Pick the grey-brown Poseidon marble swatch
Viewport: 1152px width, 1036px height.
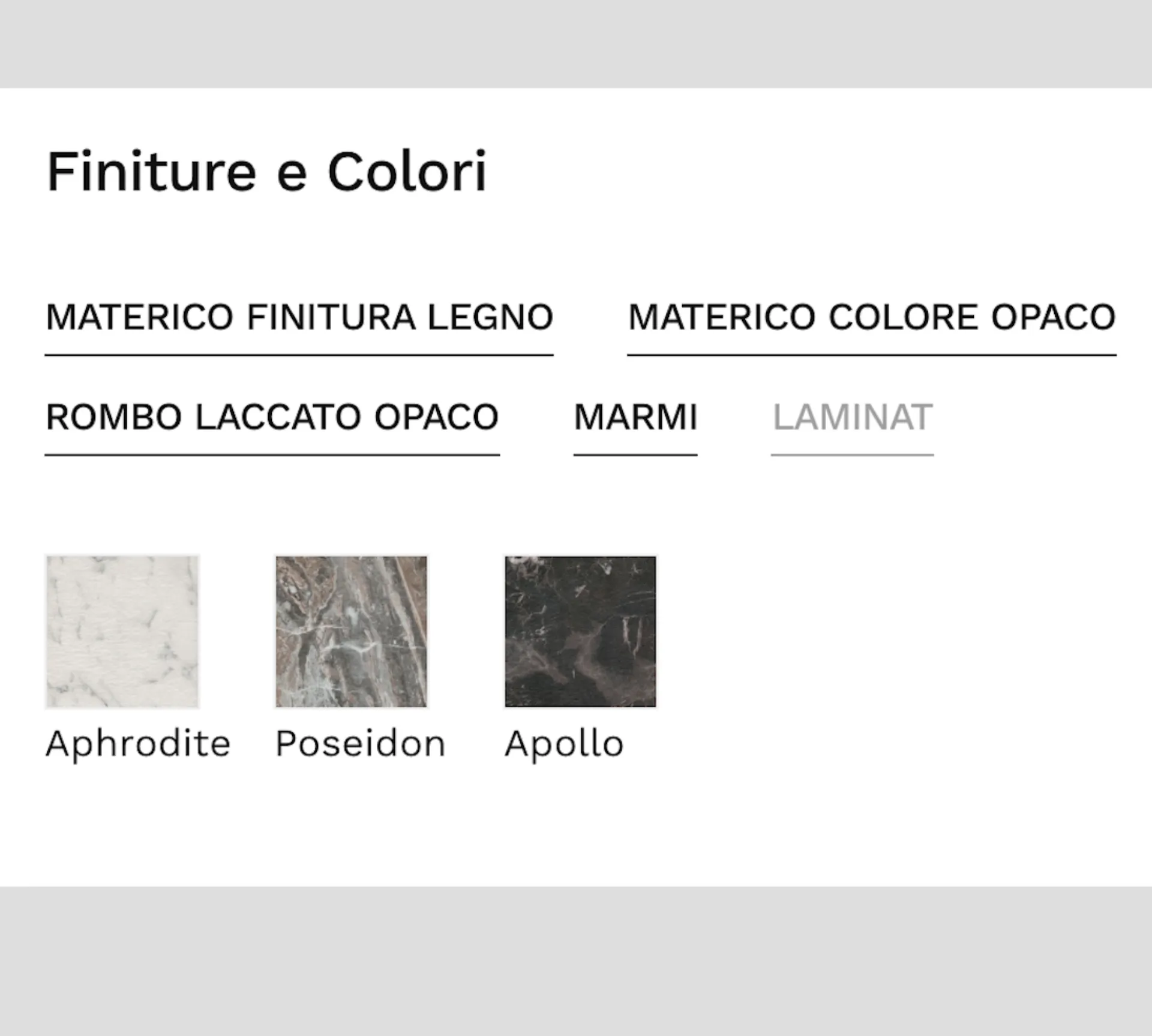[352, 632]
